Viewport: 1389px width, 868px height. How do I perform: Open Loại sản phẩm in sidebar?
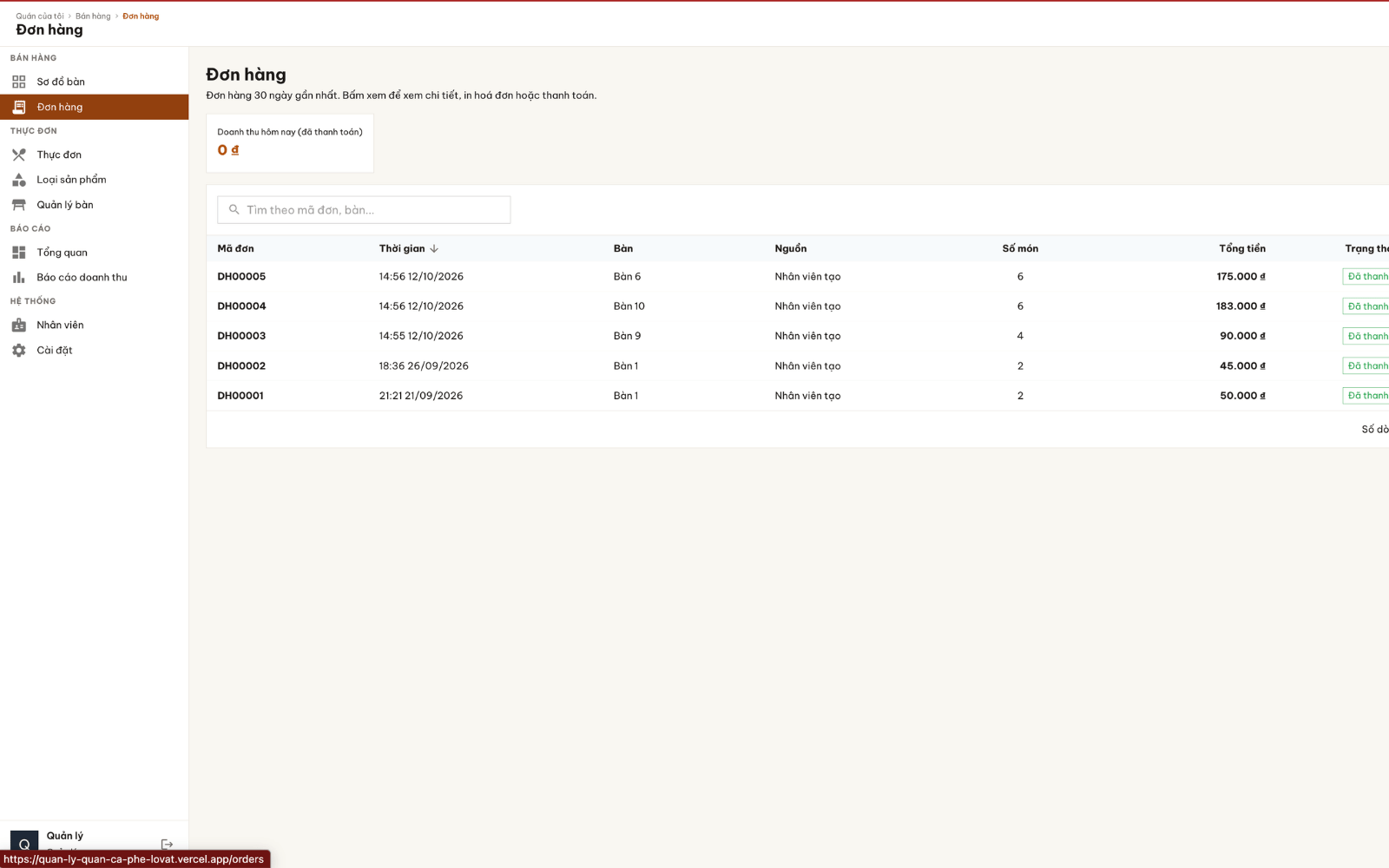coord(94,180)
